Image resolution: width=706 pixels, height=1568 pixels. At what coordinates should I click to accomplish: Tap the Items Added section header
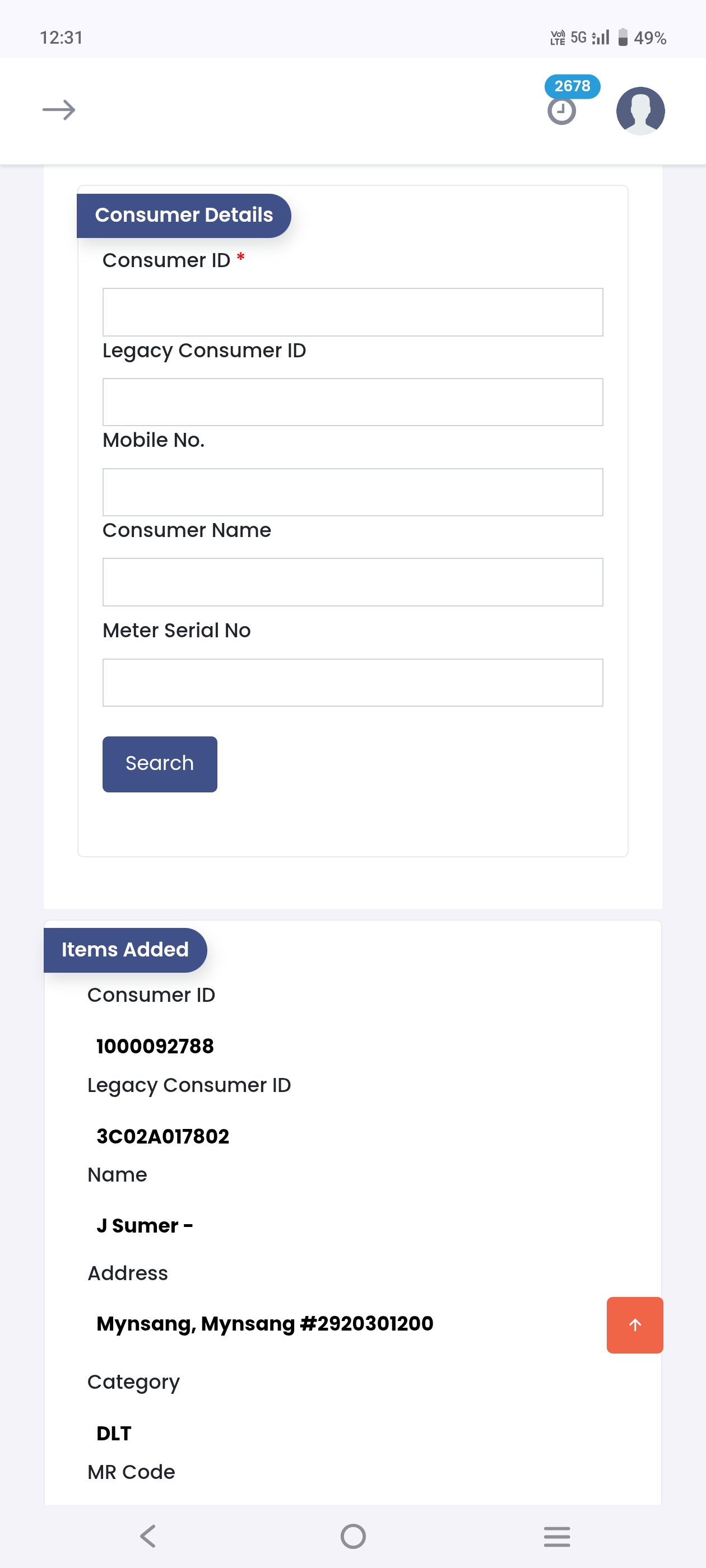(125, 950)
